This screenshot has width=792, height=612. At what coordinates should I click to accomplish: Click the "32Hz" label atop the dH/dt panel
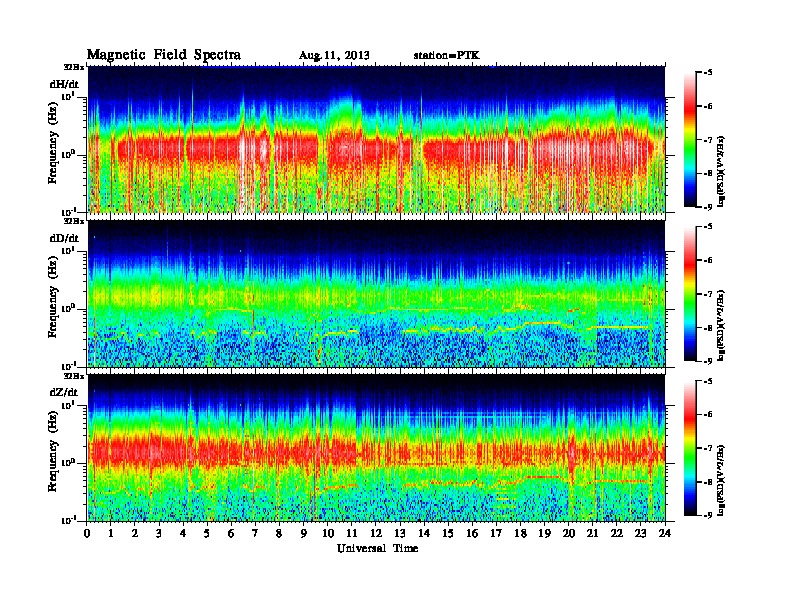(74, 67)
